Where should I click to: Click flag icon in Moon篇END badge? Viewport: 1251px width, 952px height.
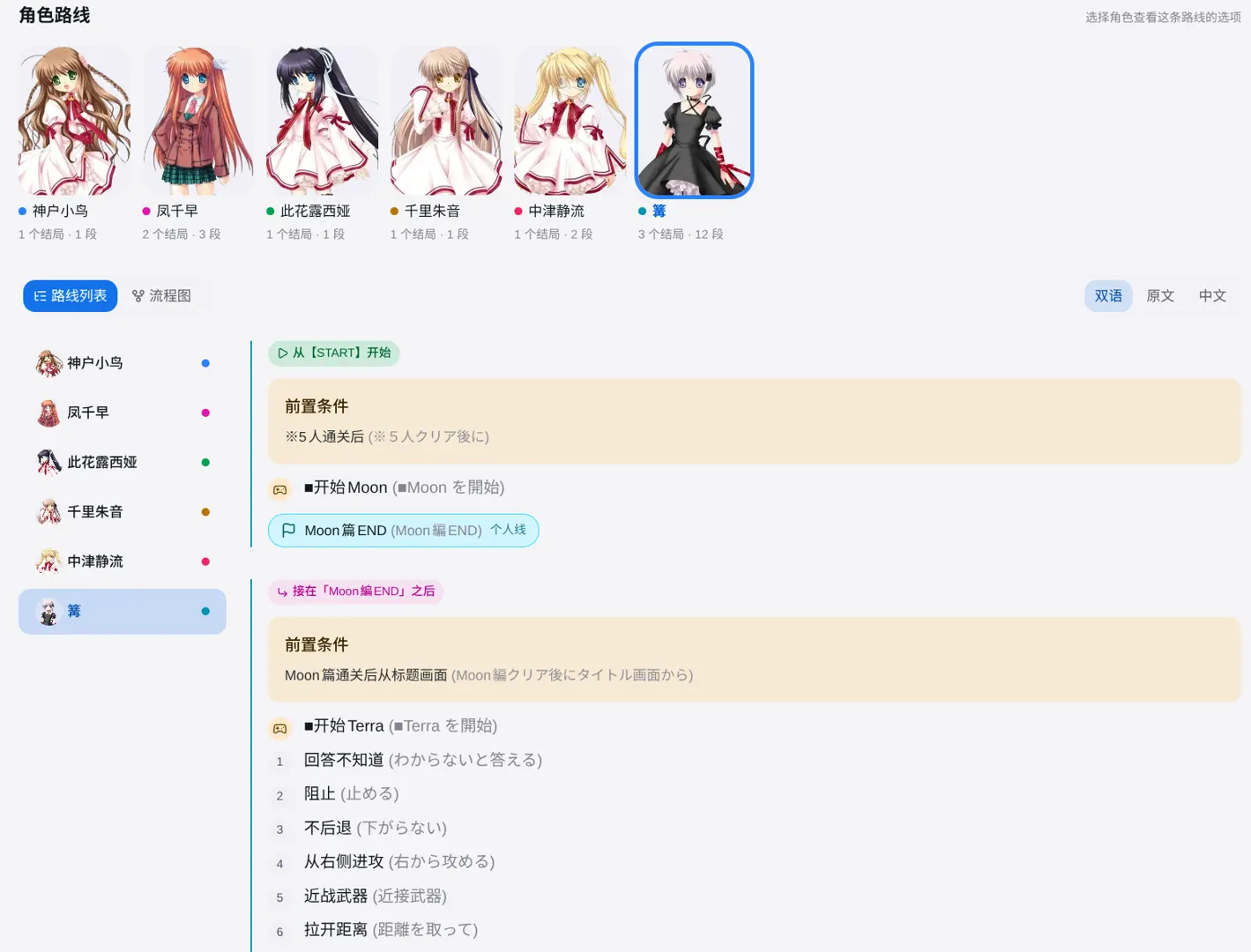(288, 531)
